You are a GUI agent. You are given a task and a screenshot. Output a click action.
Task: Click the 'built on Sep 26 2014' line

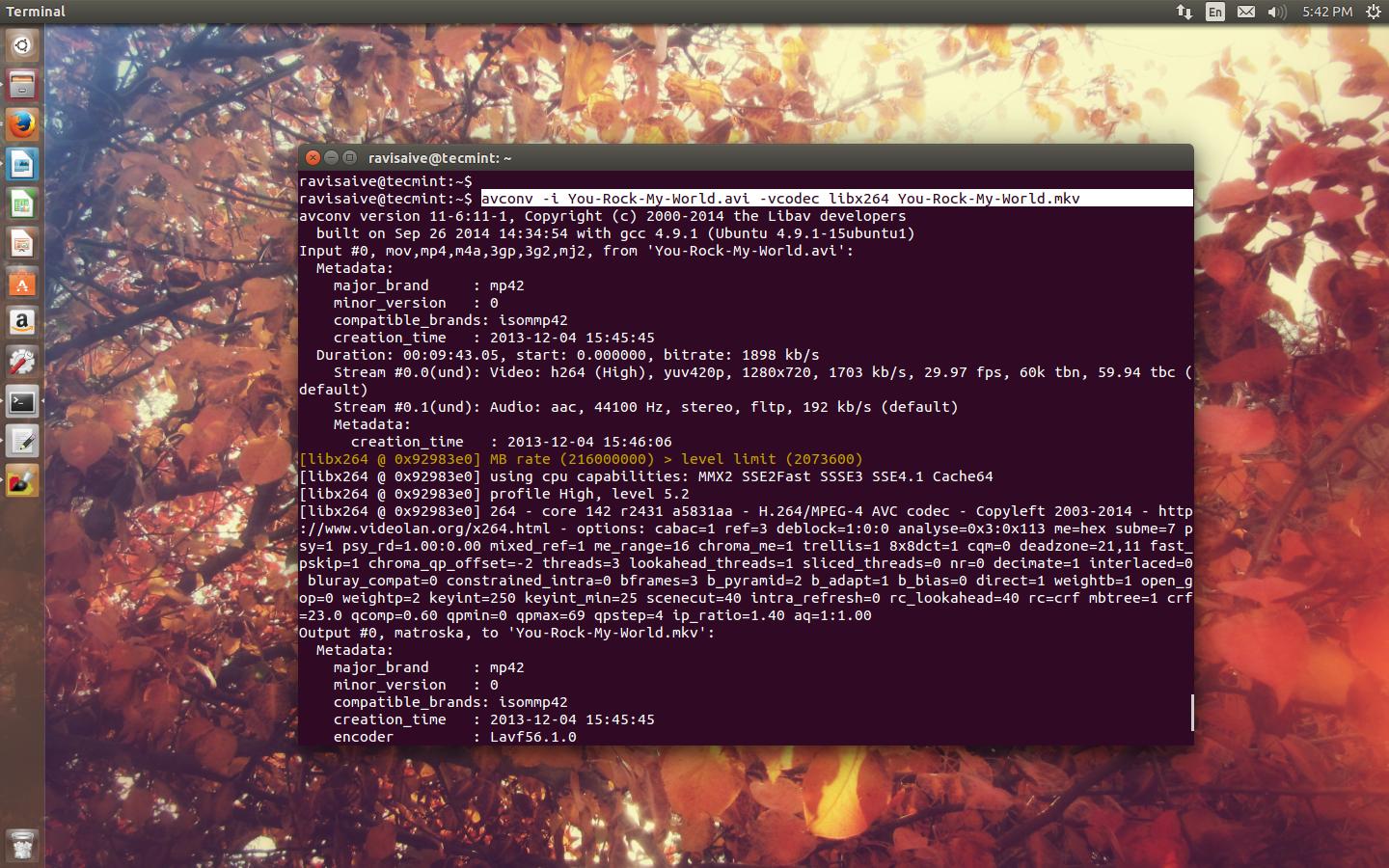click(615, 233)
